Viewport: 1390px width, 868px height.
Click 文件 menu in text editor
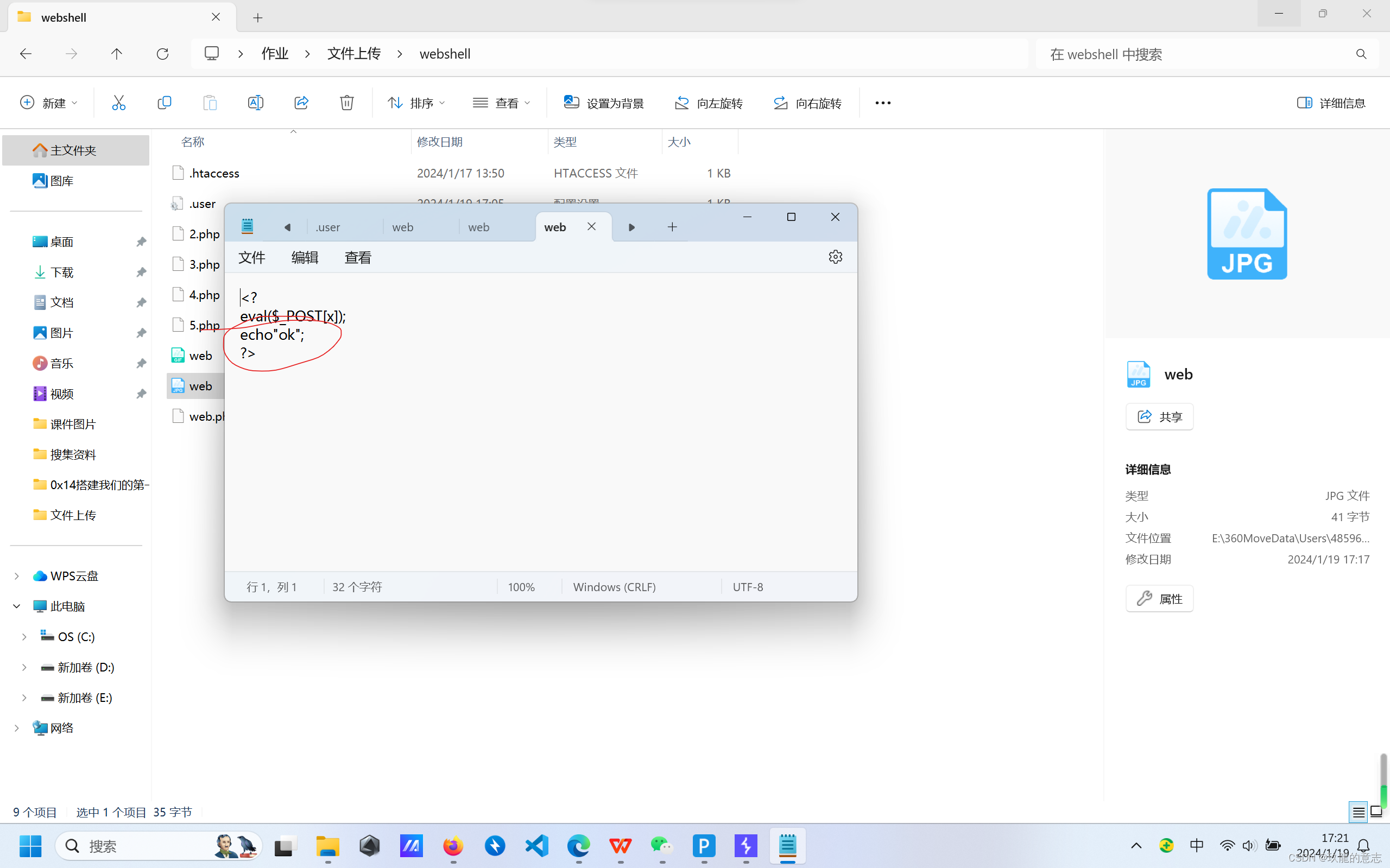(253, 257)
